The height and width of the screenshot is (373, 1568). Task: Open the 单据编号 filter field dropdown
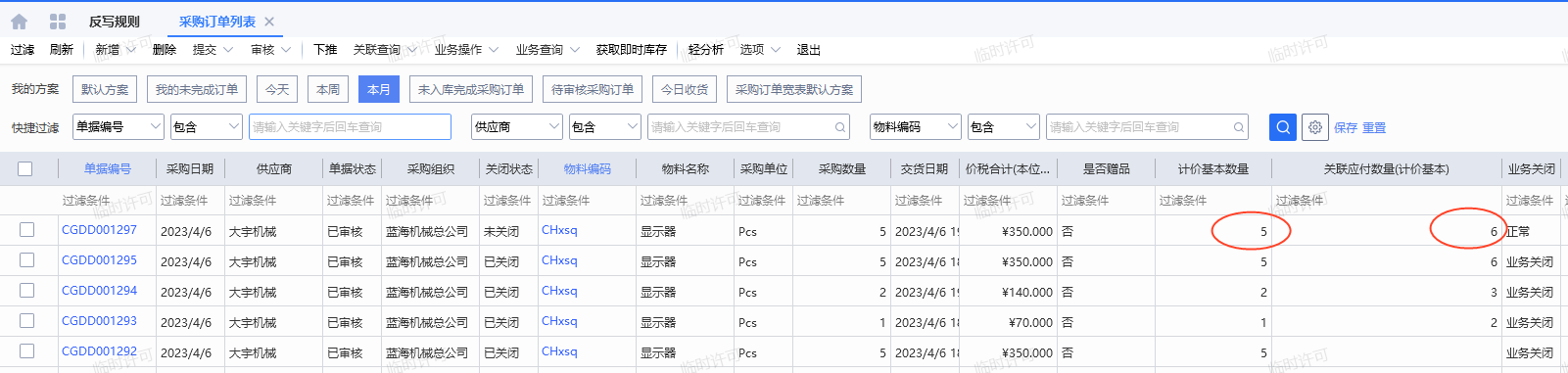(118, 126)
